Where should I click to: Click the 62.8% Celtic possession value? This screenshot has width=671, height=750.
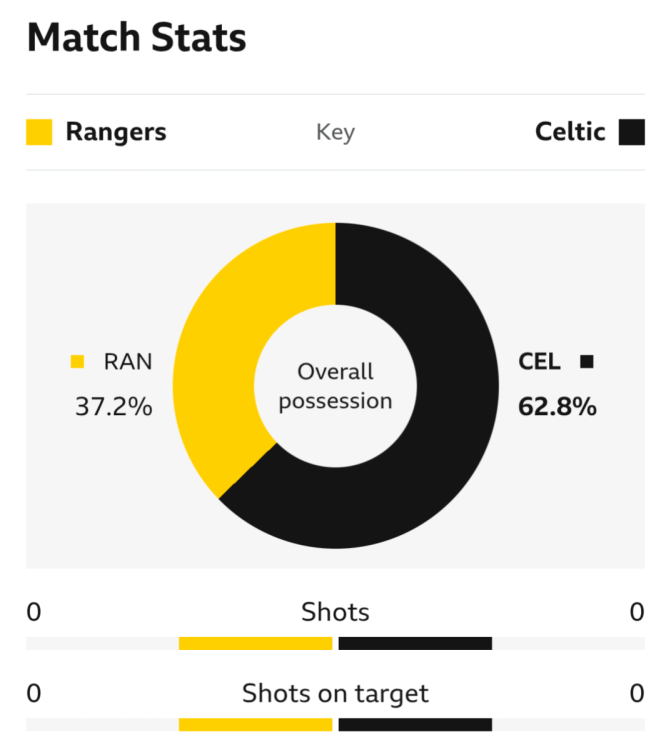[x=557, y=407]
